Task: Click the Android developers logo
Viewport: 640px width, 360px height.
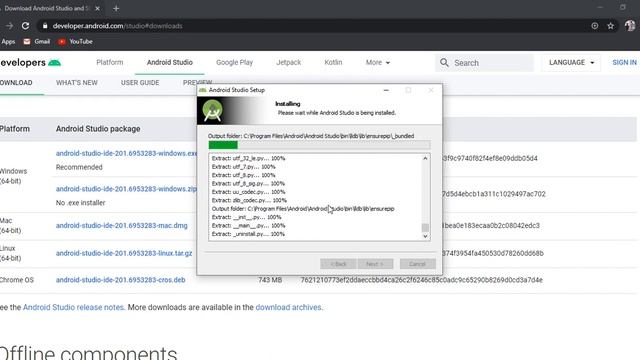Action: (x=31, y=62)
